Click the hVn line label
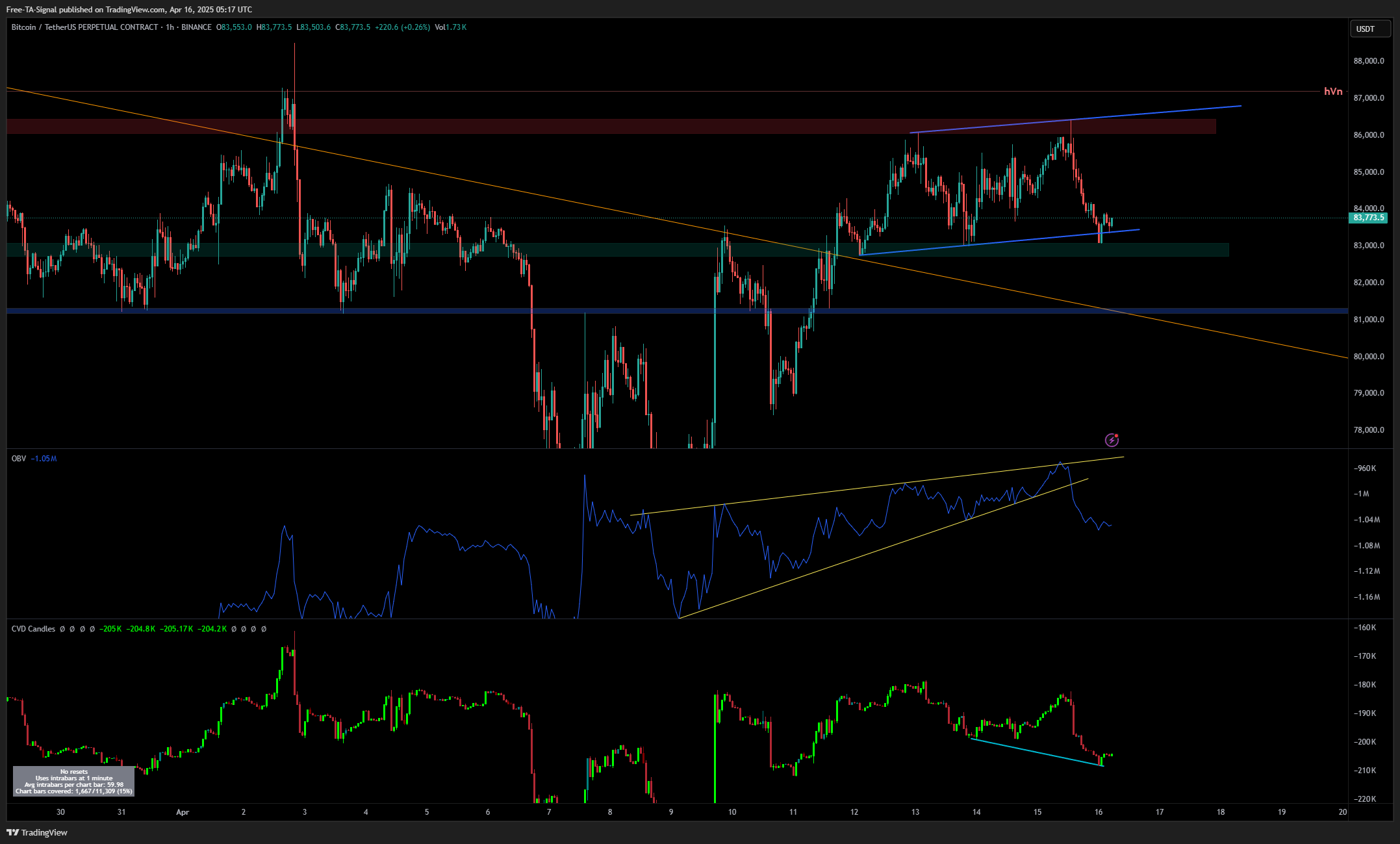Viewport: 1400px width, 844px height. (1333, 92)
